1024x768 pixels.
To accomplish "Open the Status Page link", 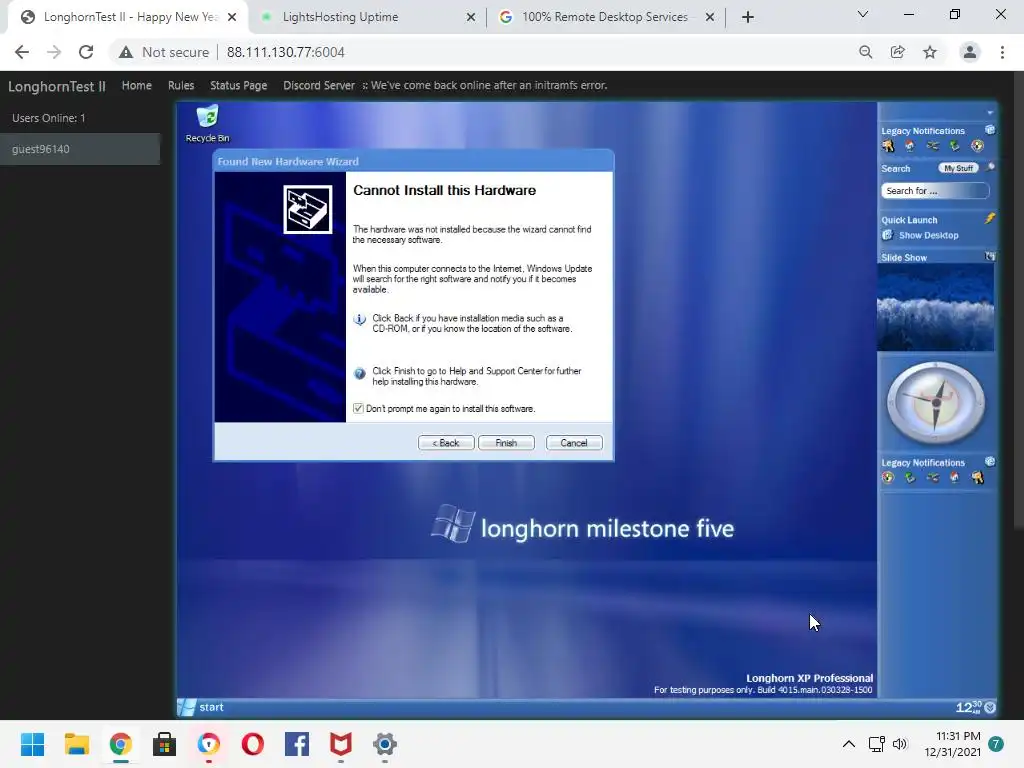I will [x=238, y=86].
